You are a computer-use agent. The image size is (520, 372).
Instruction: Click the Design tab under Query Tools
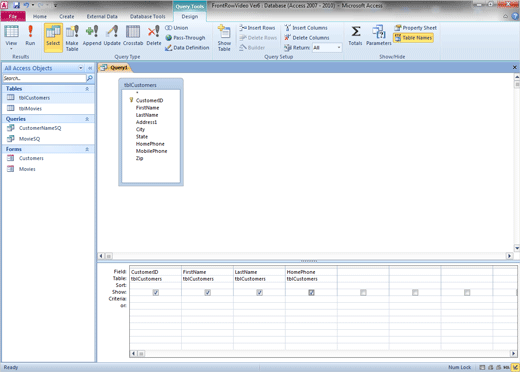tap(190, 16)
